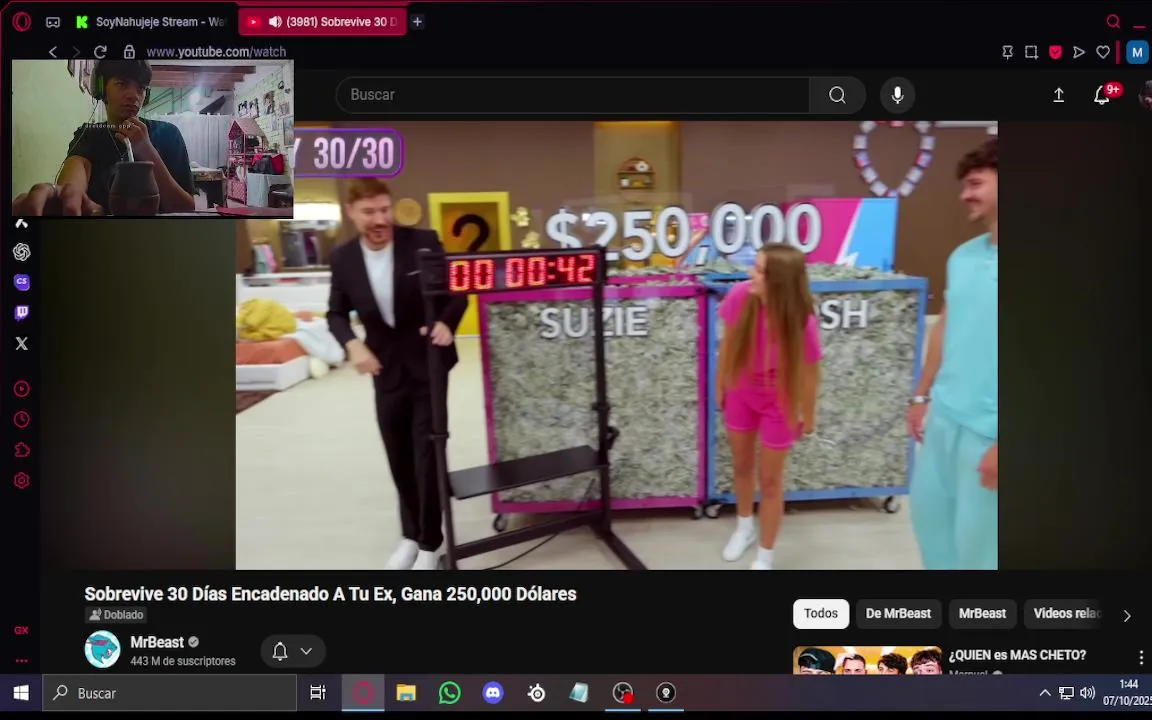The height and width of the screenshot is (720, 1152).
Task: Open extensions cube in sidebar
Action: click(x=21, y=450)
